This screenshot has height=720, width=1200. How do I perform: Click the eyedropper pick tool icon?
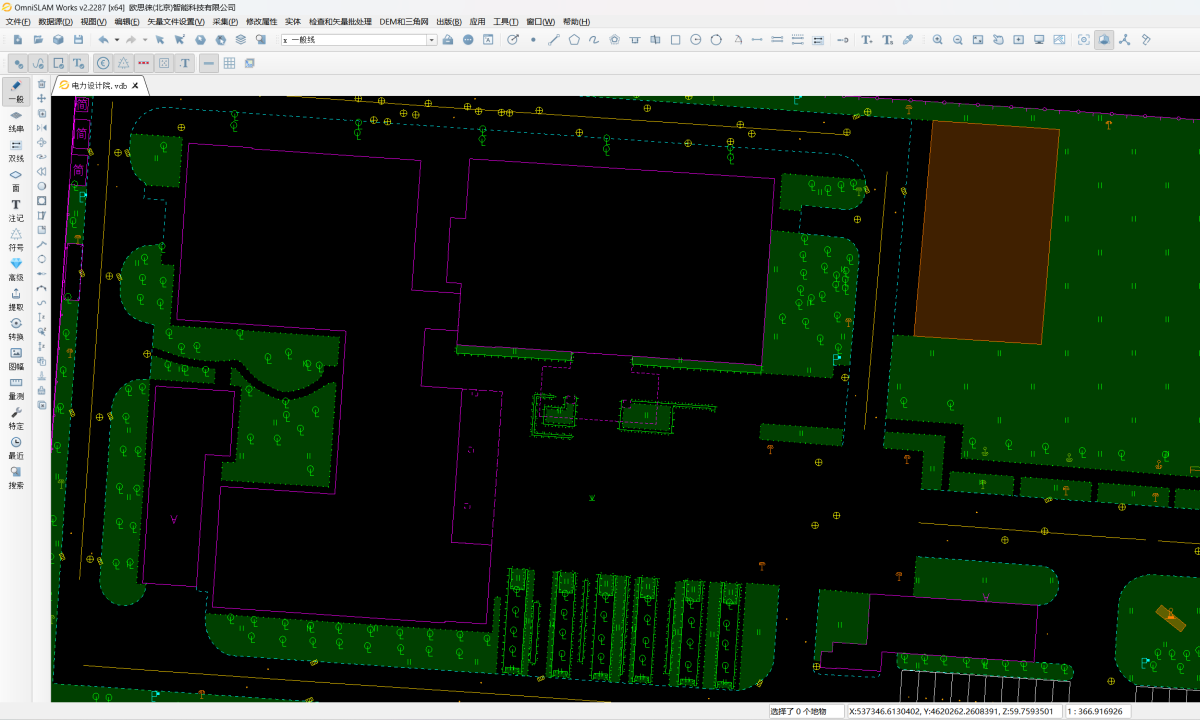[x=908, y=40]
